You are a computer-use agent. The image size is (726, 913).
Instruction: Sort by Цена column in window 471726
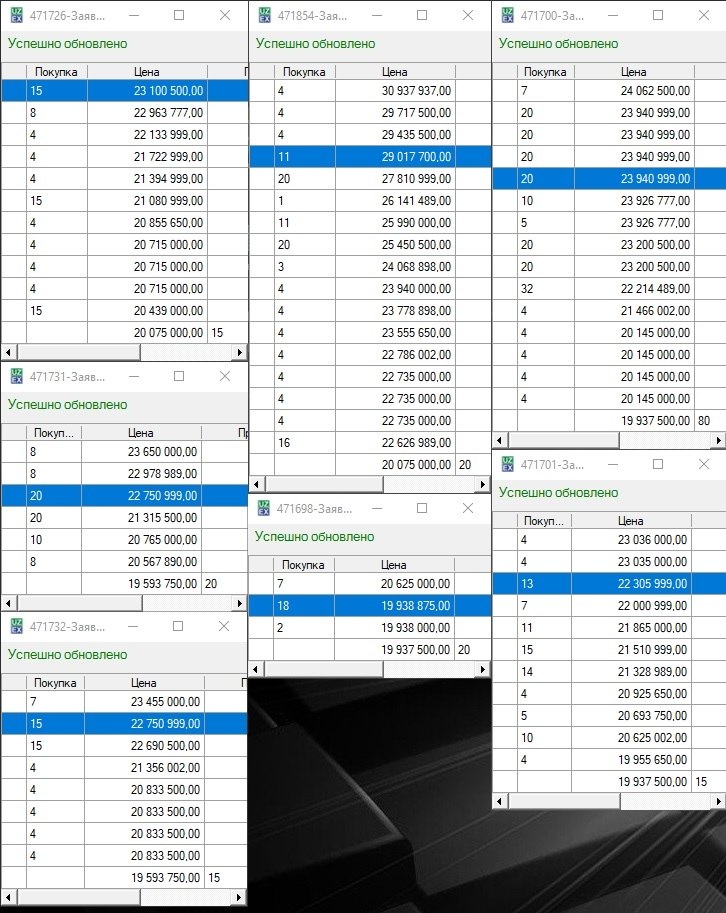(147, 72)
